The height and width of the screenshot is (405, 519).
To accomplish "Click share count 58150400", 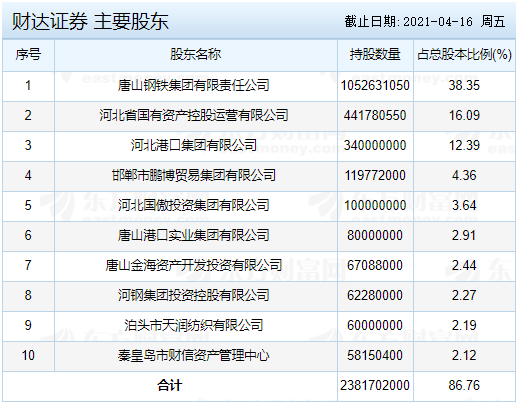I will [x=375, y=355].
